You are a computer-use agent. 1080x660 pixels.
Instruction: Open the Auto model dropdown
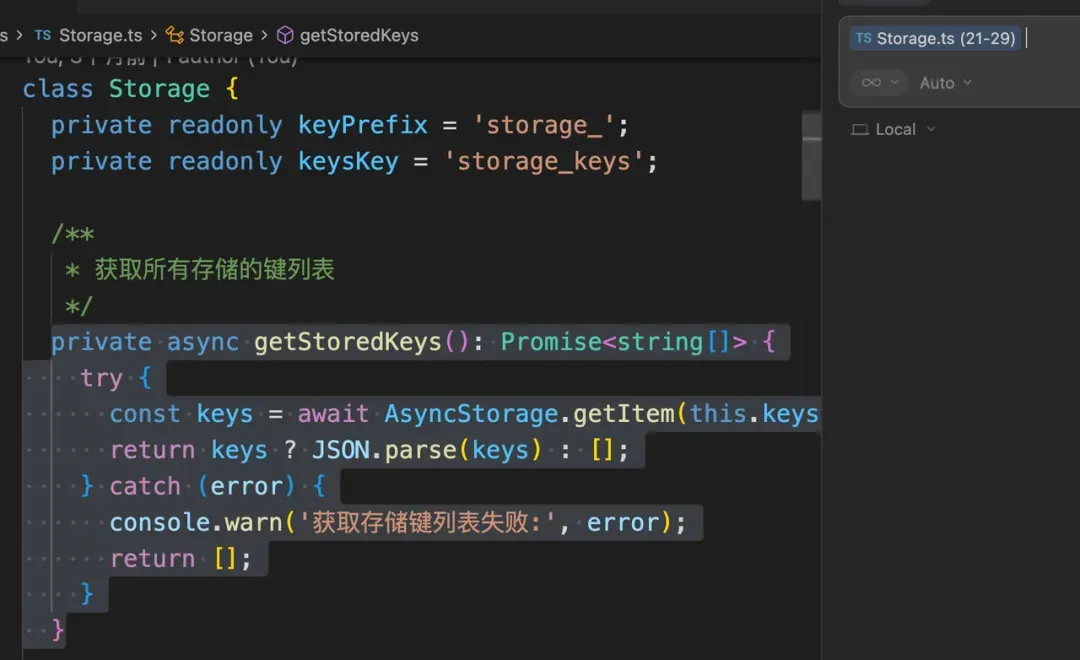coord(945,83)
